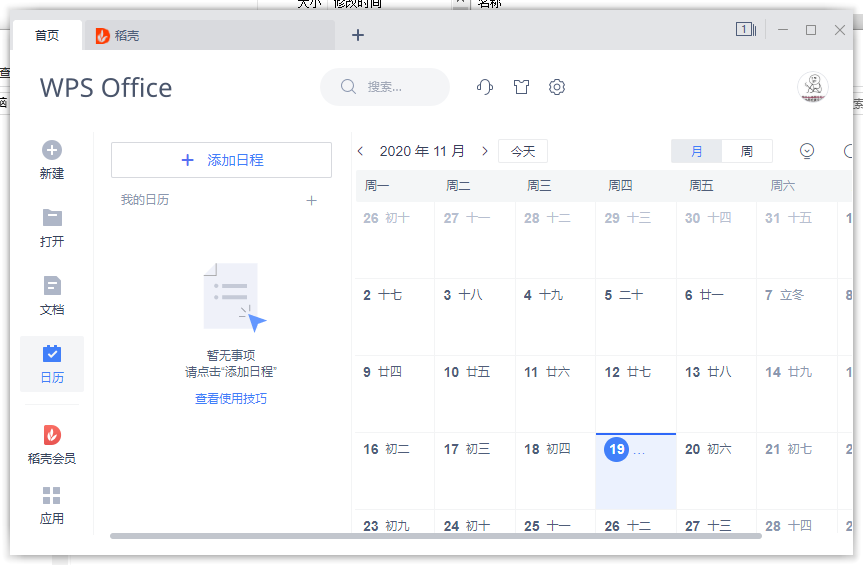Add a new tab with plus icon
Viewport: 863px width, 565px height.
[358, 35]
